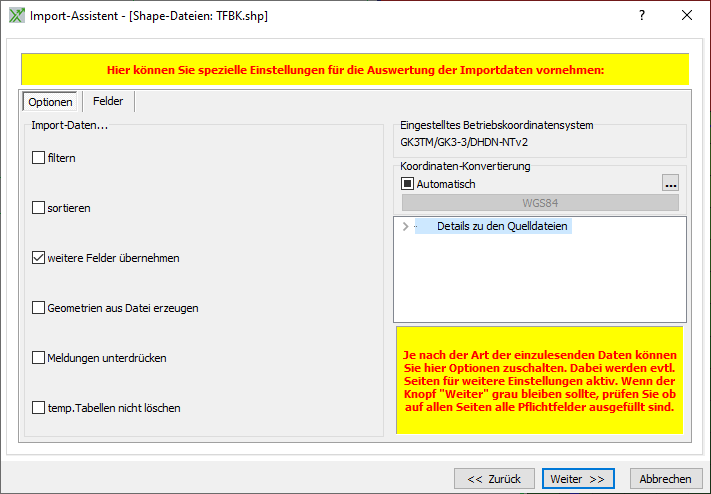Switch to the Felder tab
The width and height of the screenshot is (711, 494).
108,101
